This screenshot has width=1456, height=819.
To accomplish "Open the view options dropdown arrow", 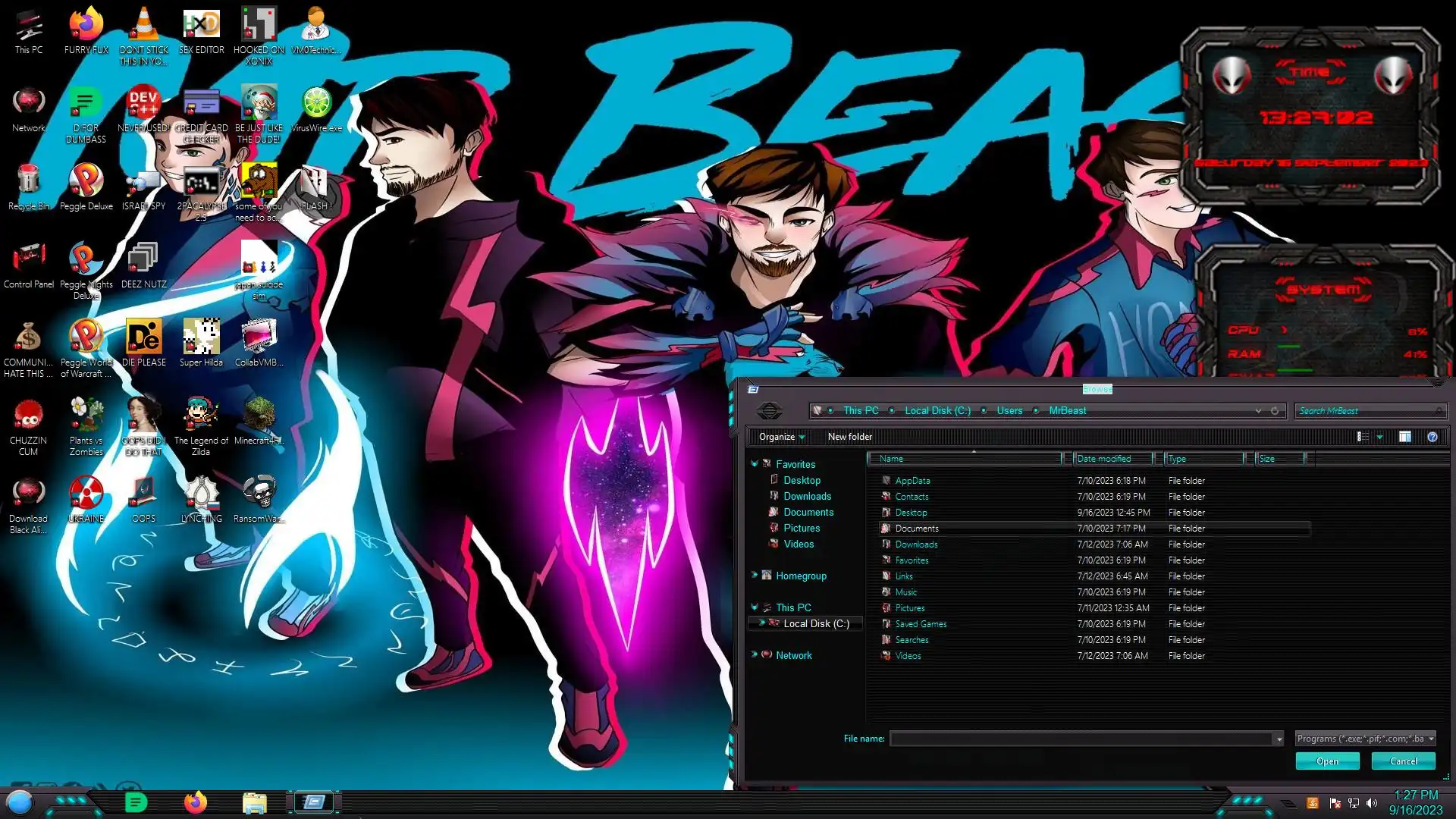I will 1379,437.
